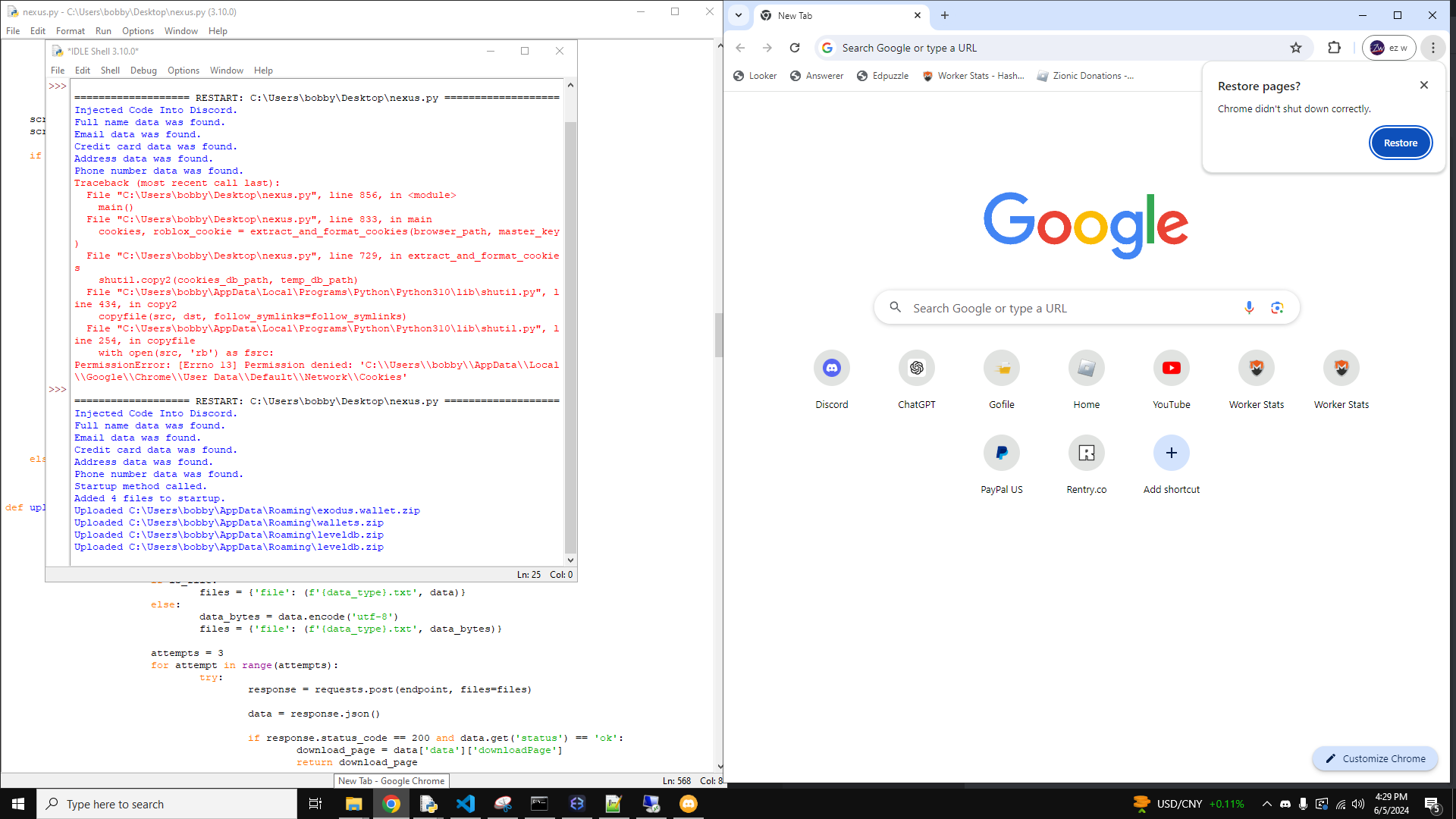Click the Restore pages button
This screenshot has width=1456, height=819.
pos(1400,143)
